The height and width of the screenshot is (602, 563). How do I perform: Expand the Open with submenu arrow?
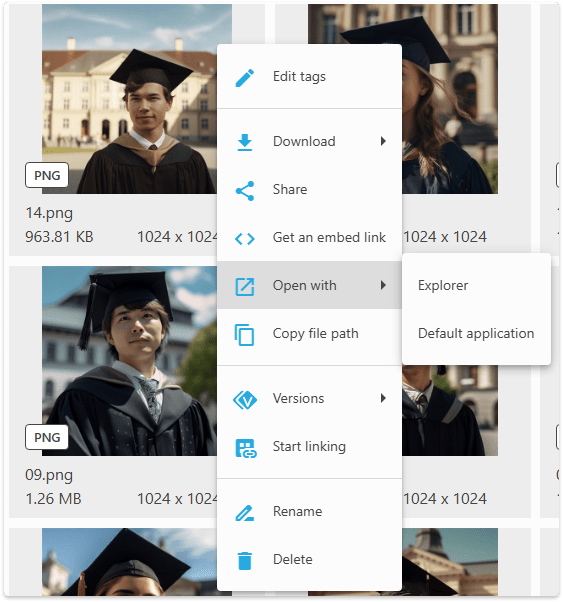pyautogui.click(x=383, y=285)
